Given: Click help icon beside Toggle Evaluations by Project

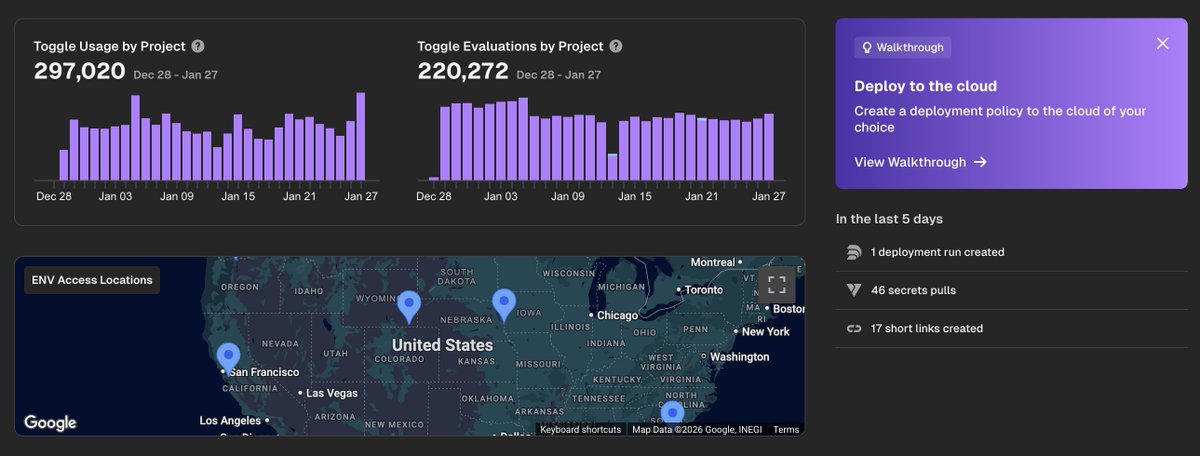Looking at the screenshot, I should coord(616,46).
